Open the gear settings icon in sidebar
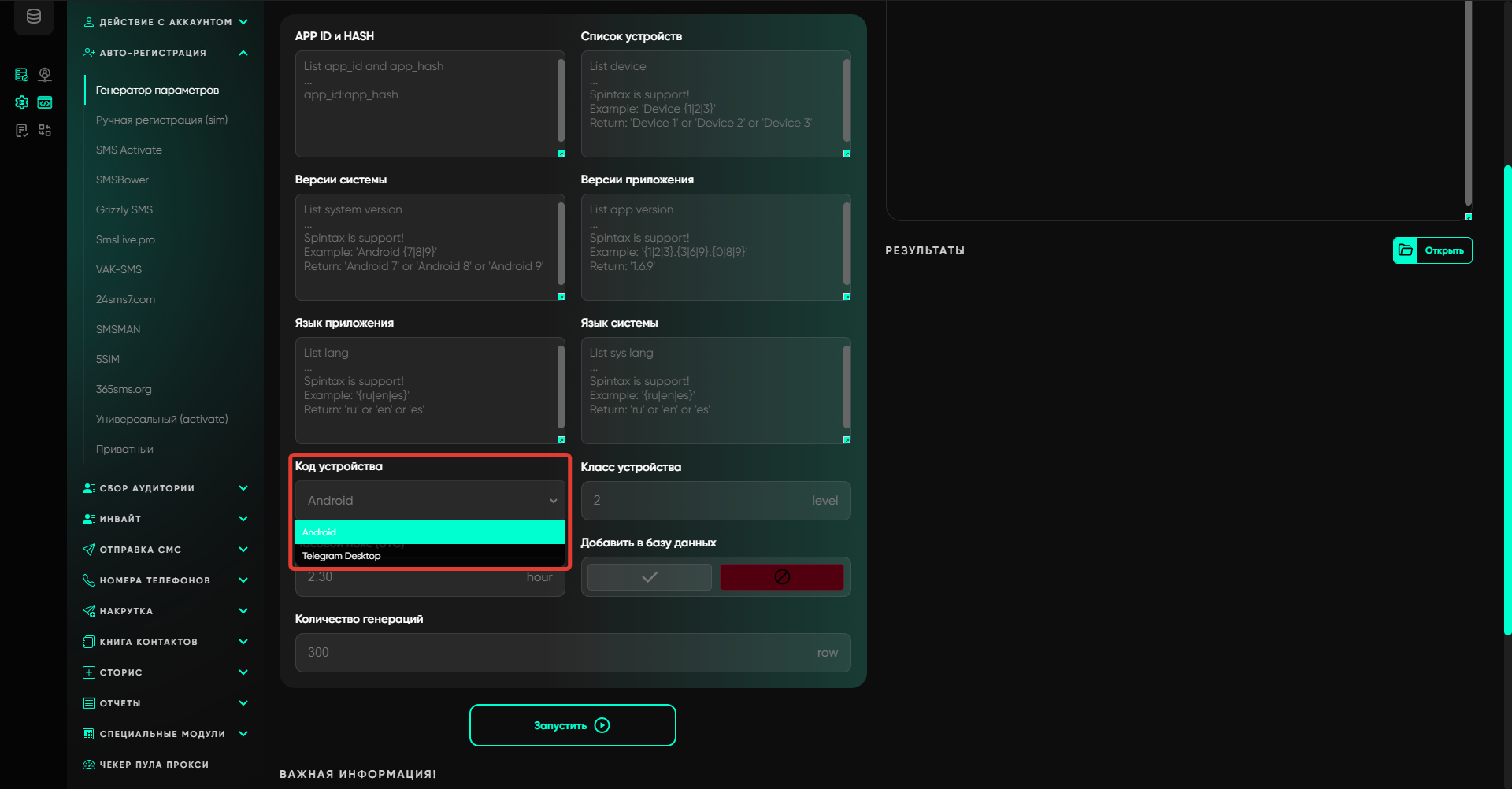 [x=22, y=102]
